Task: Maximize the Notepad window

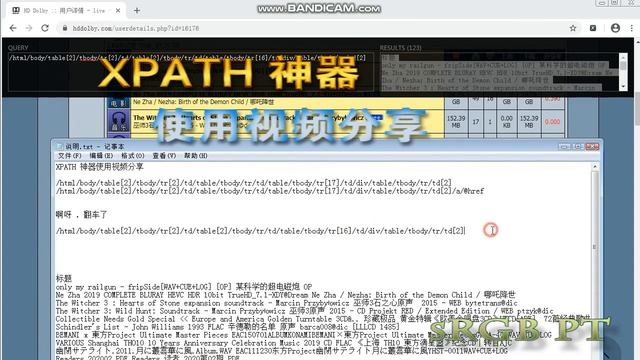Action: click(578, 146)
